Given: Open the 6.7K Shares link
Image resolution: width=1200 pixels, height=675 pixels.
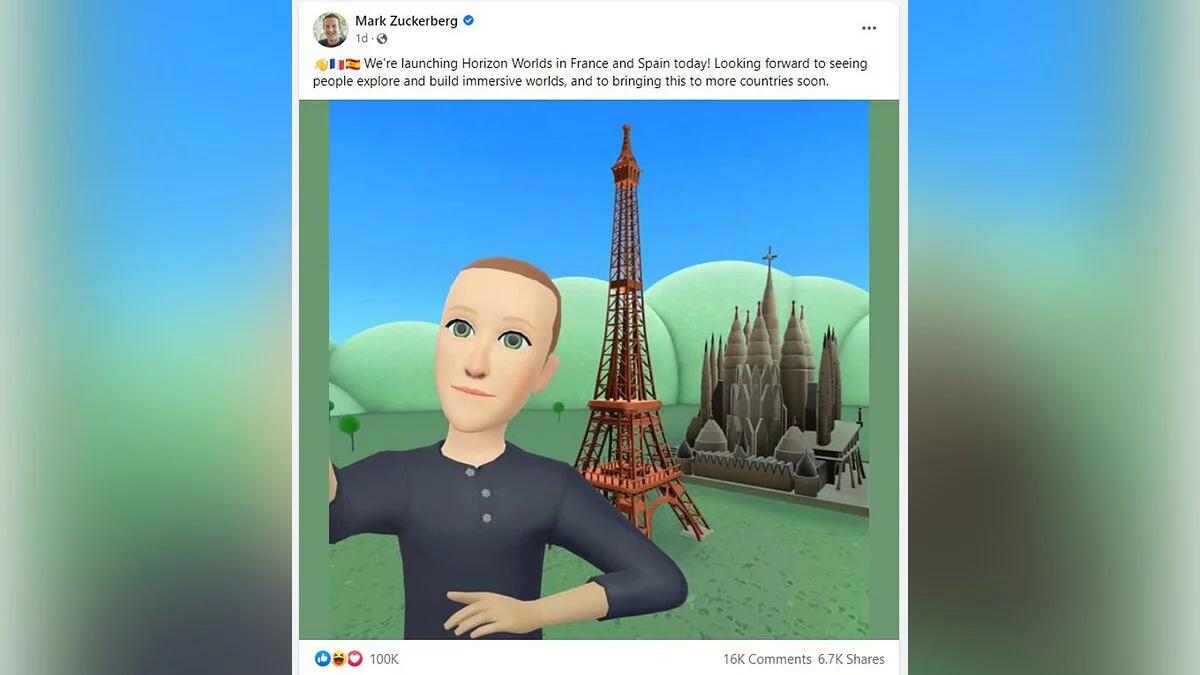Looking at the screenshot, I should 851,659.
